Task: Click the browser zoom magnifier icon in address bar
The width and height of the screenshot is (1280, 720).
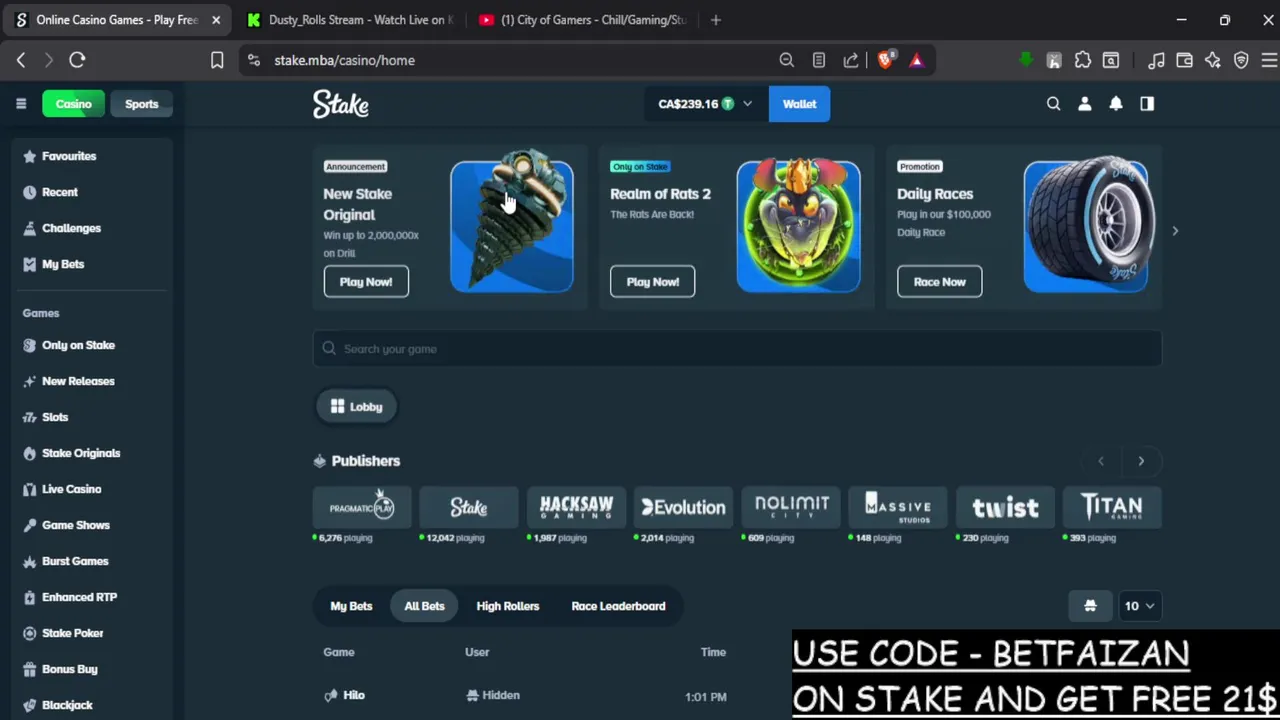Action: coord(787,60)
